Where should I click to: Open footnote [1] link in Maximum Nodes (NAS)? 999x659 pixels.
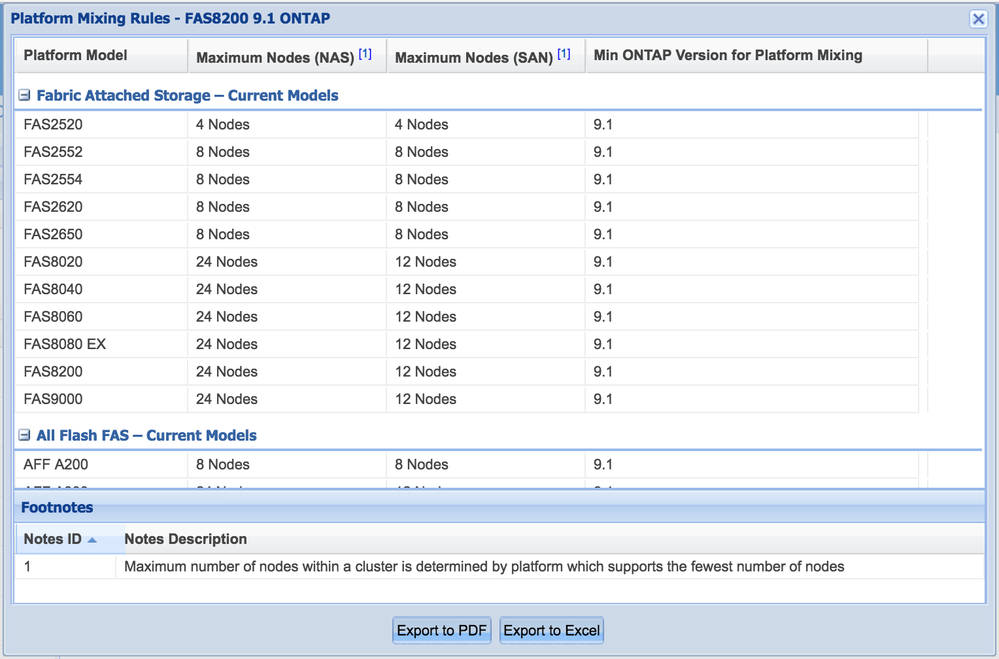pos(365,54)
